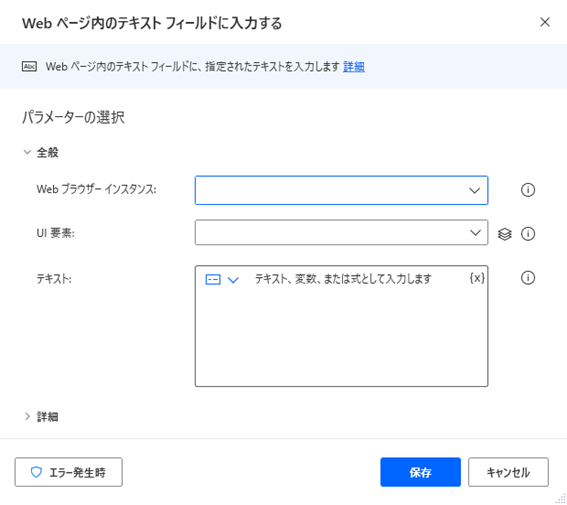Click the Abc action icon in banner
The width and height of the screenshot is (567, 505).
[x=29, y=67]
